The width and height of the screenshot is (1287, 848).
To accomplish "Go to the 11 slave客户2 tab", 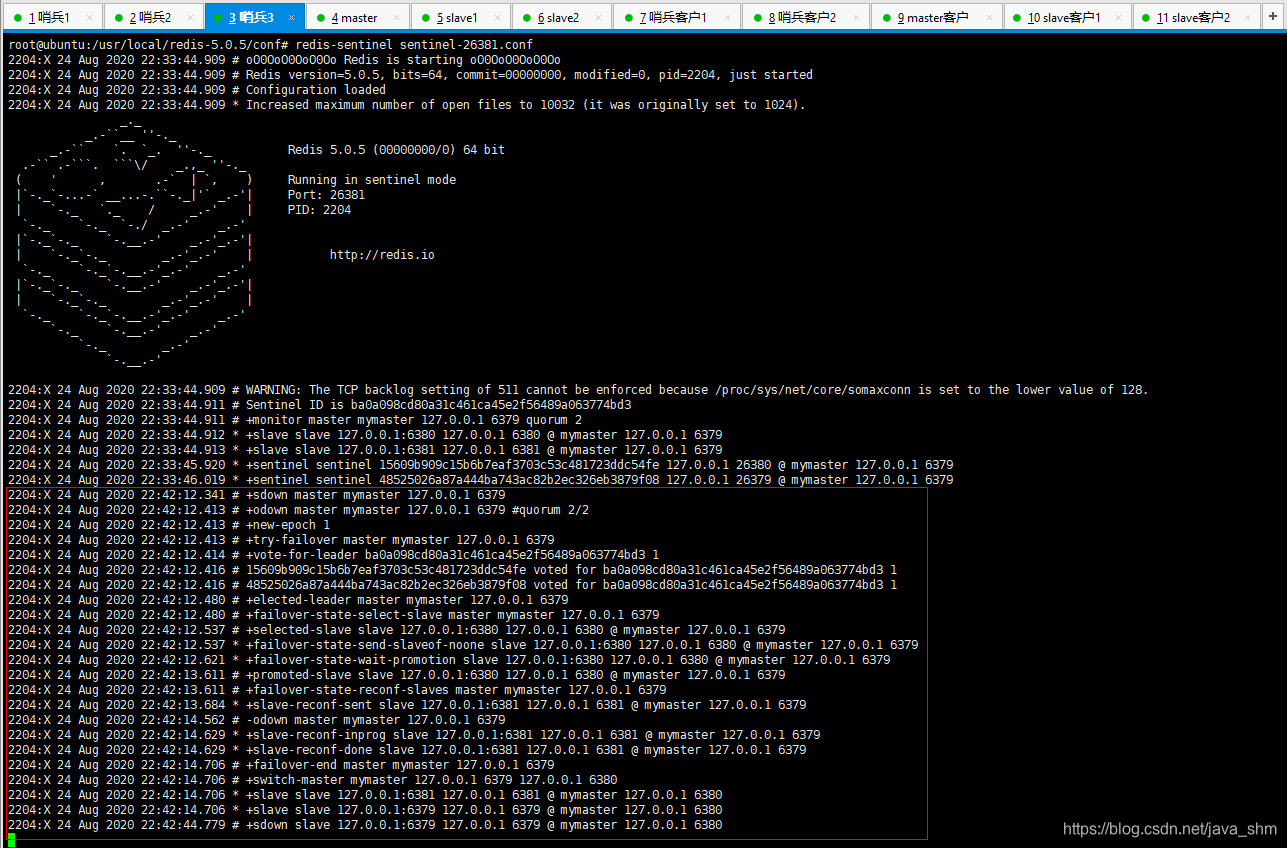I will pyautogui.click(x=1198, y=18).
